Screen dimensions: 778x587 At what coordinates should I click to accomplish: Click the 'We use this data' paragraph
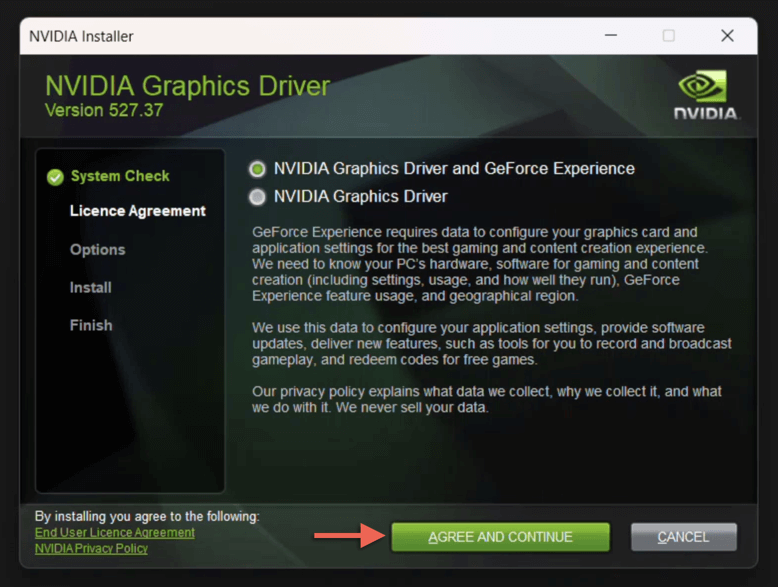point(492,344)
